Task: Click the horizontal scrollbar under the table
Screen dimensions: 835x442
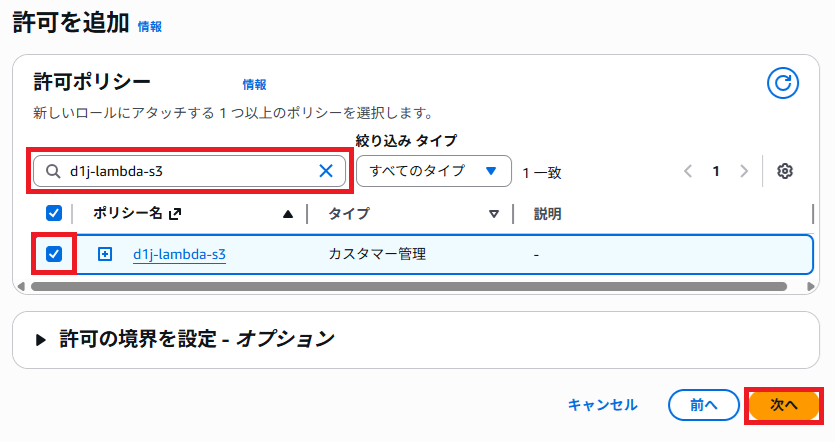Action: coord(400,286)
